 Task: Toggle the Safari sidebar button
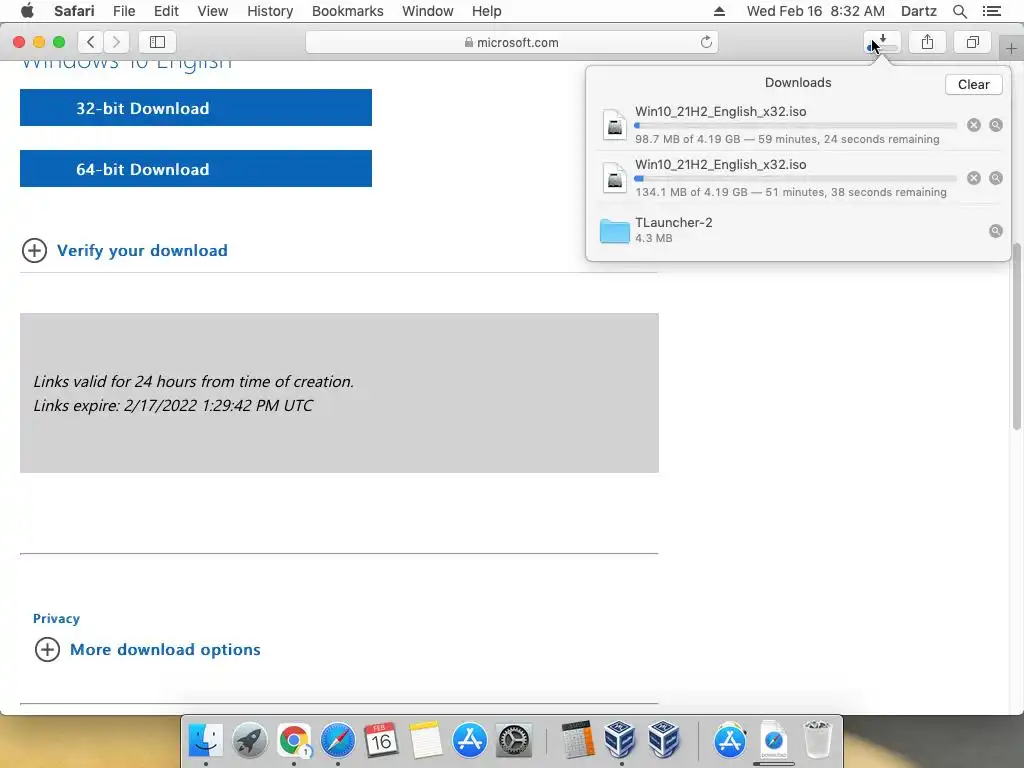(157, 42)
